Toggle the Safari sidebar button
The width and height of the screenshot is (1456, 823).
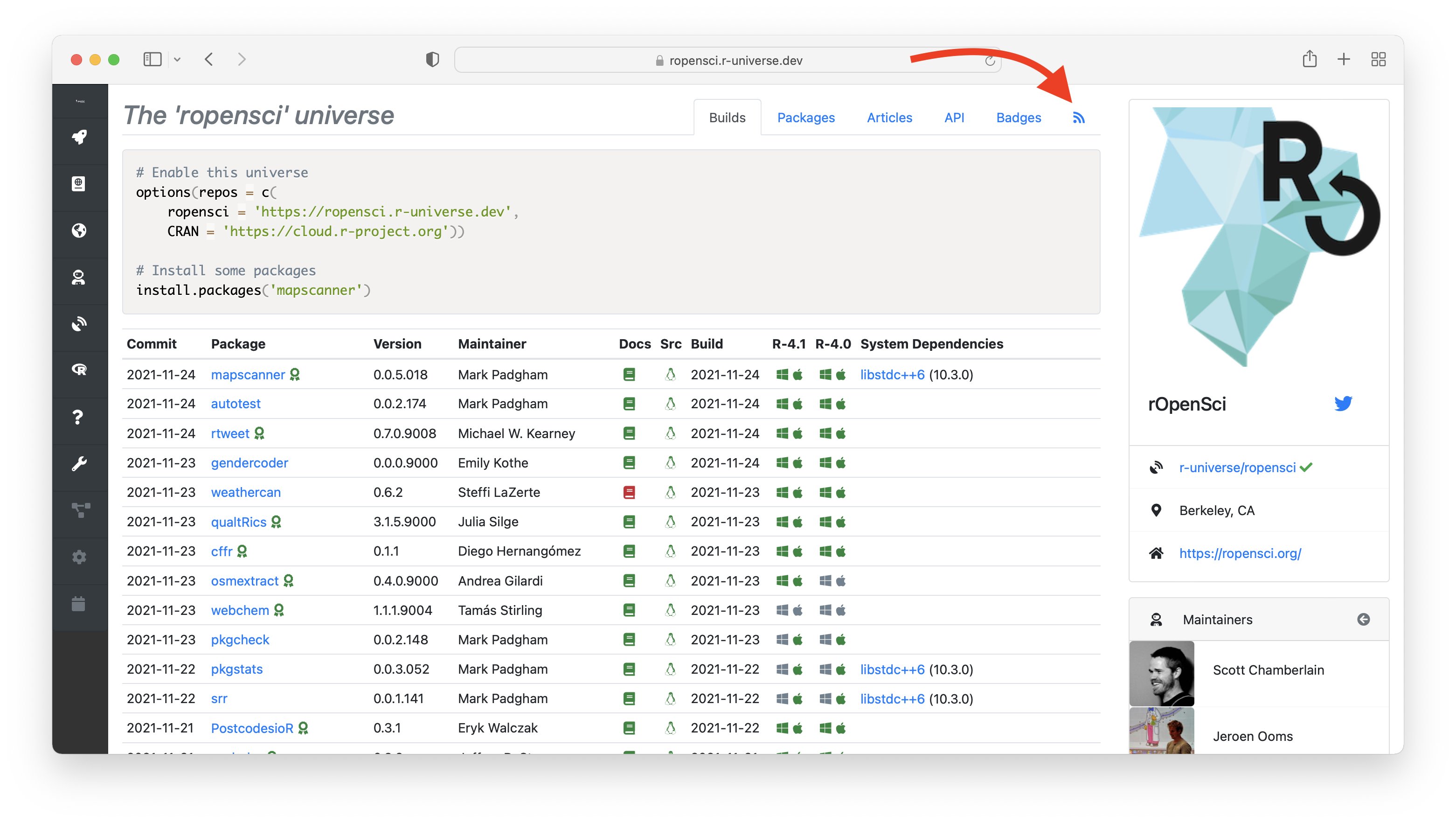coord(153,59)
